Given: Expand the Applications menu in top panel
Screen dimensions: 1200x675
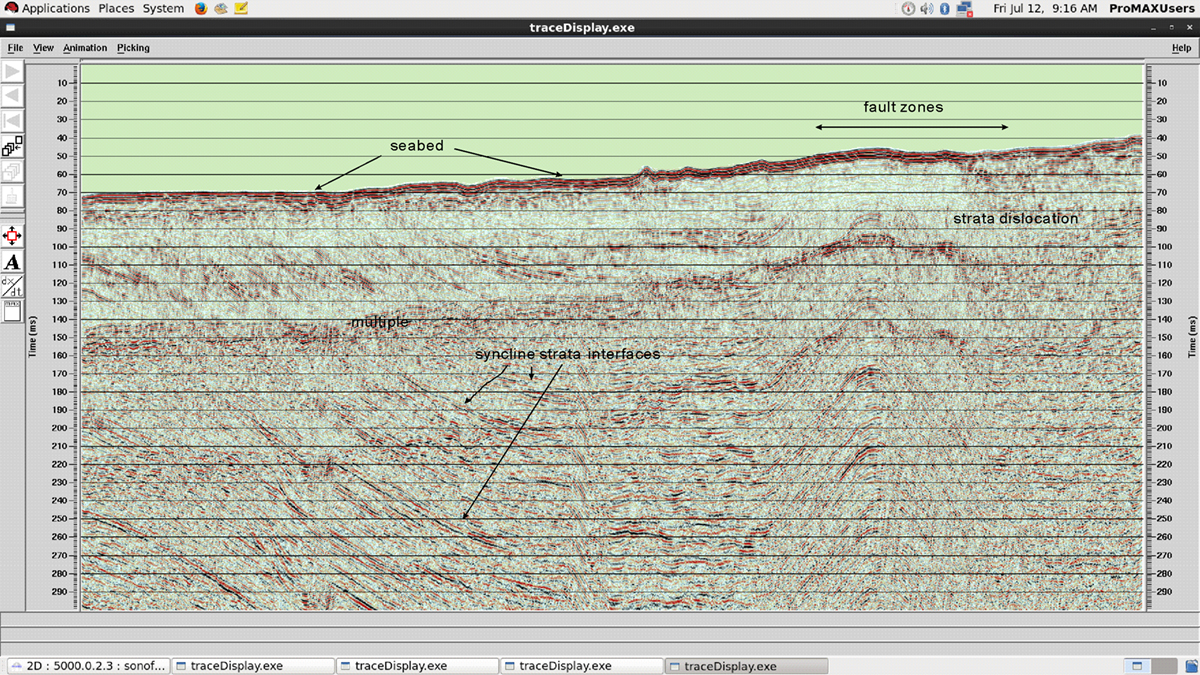Looking at the screenshot, I should pyautogui.click(x=55, y=8).
